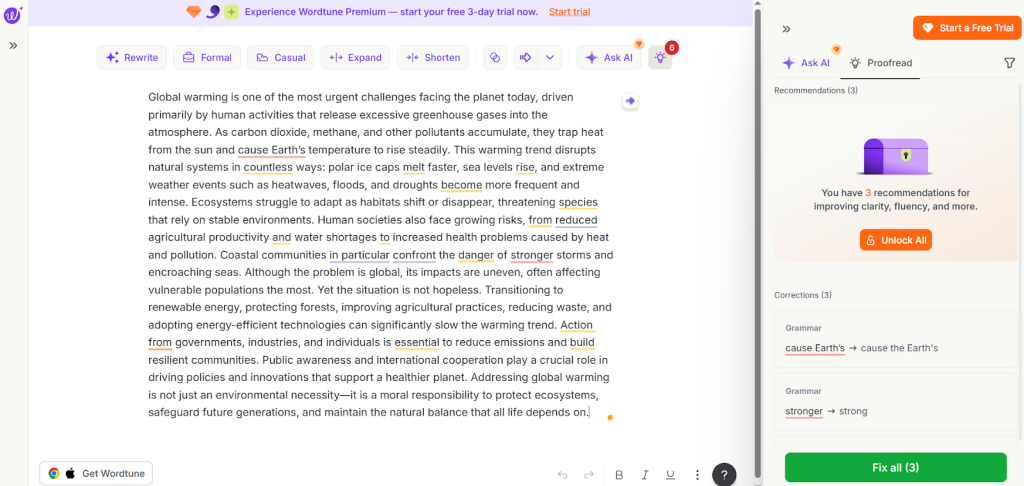Click the purple arrow bubble beside text

pos(630,101)
